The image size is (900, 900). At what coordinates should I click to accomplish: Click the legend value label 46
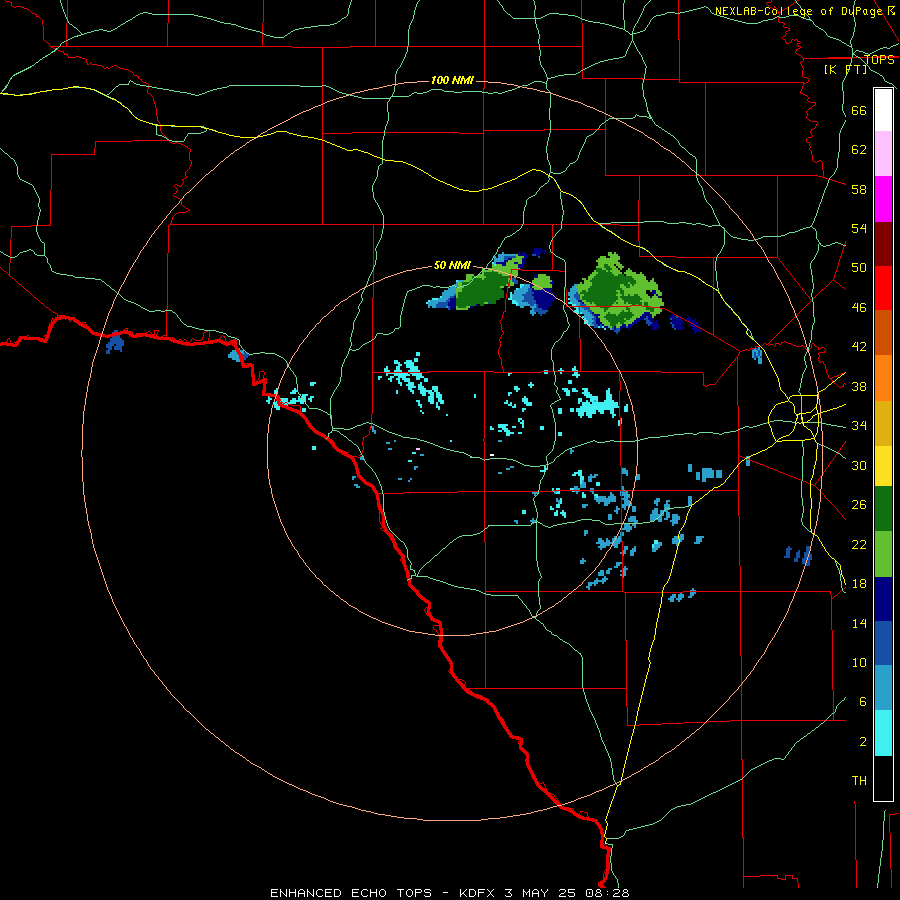tap(859, 308)
